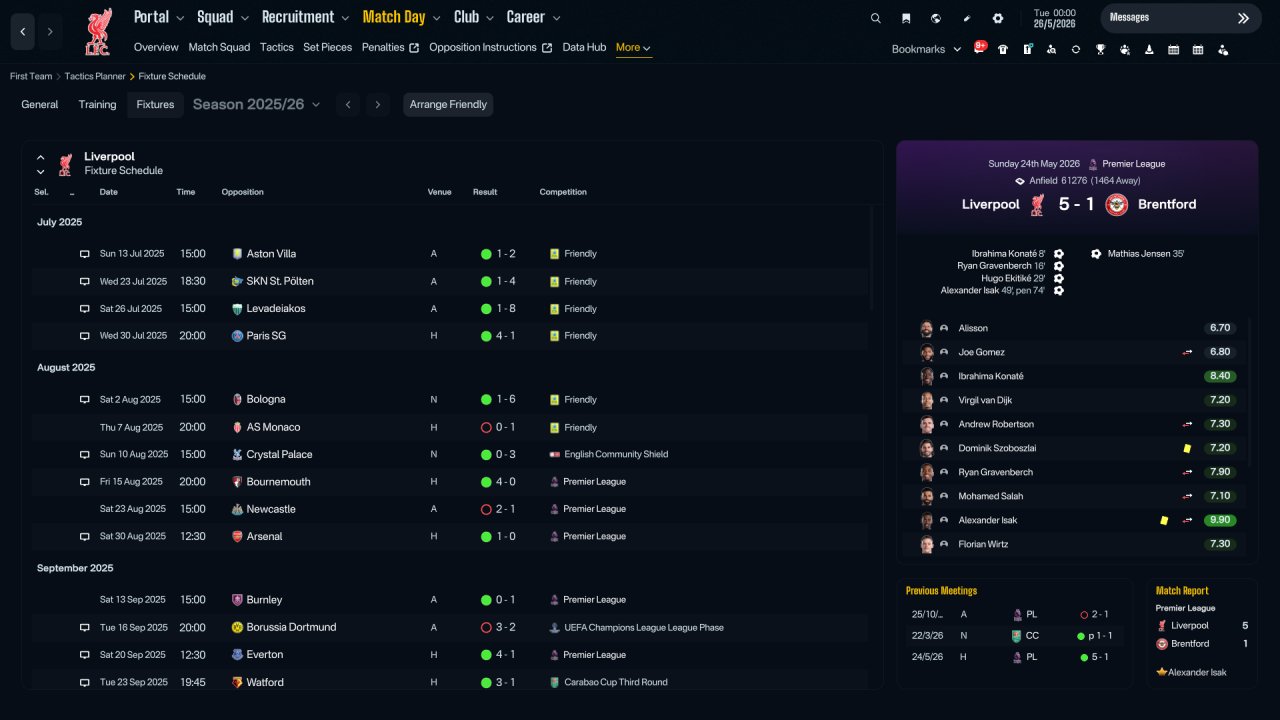
Task: Open the Bookmarks dropdown
Action: point(926,49)
